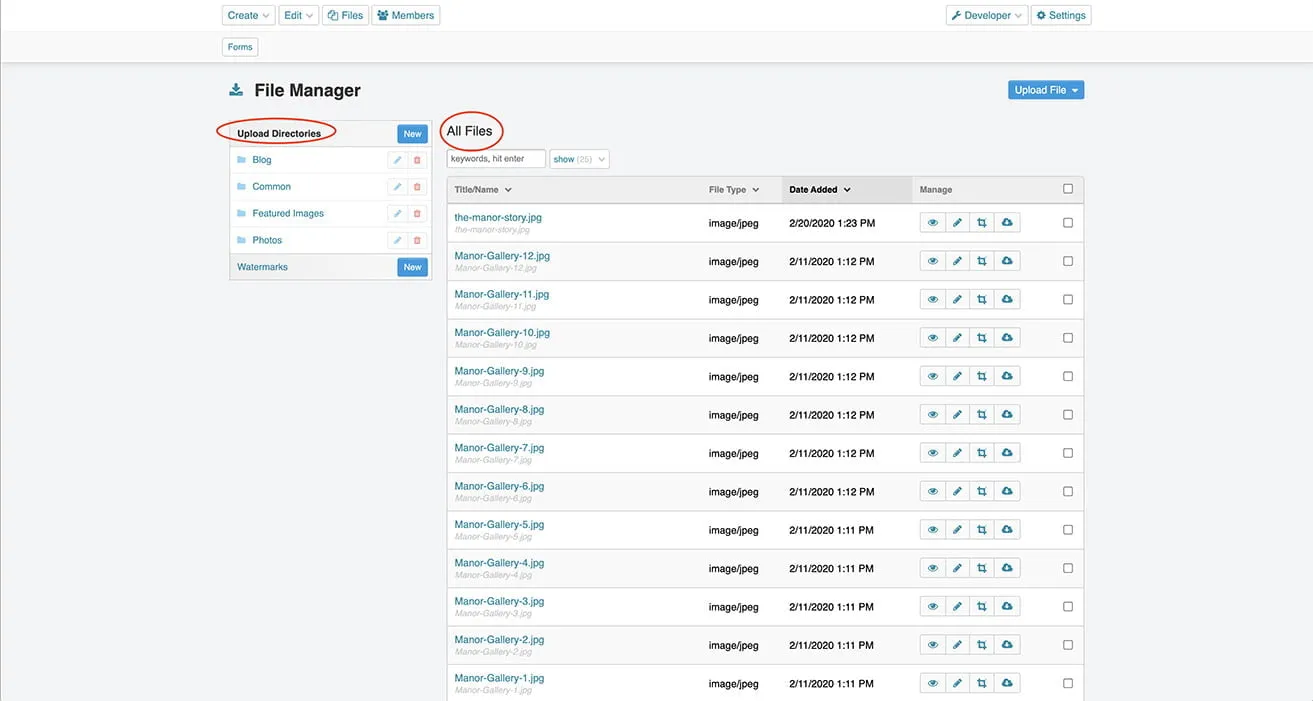This screenshot has height=701, width=1313.
Task: Delete the Common directory with trash icon
Action: point(417,187)
